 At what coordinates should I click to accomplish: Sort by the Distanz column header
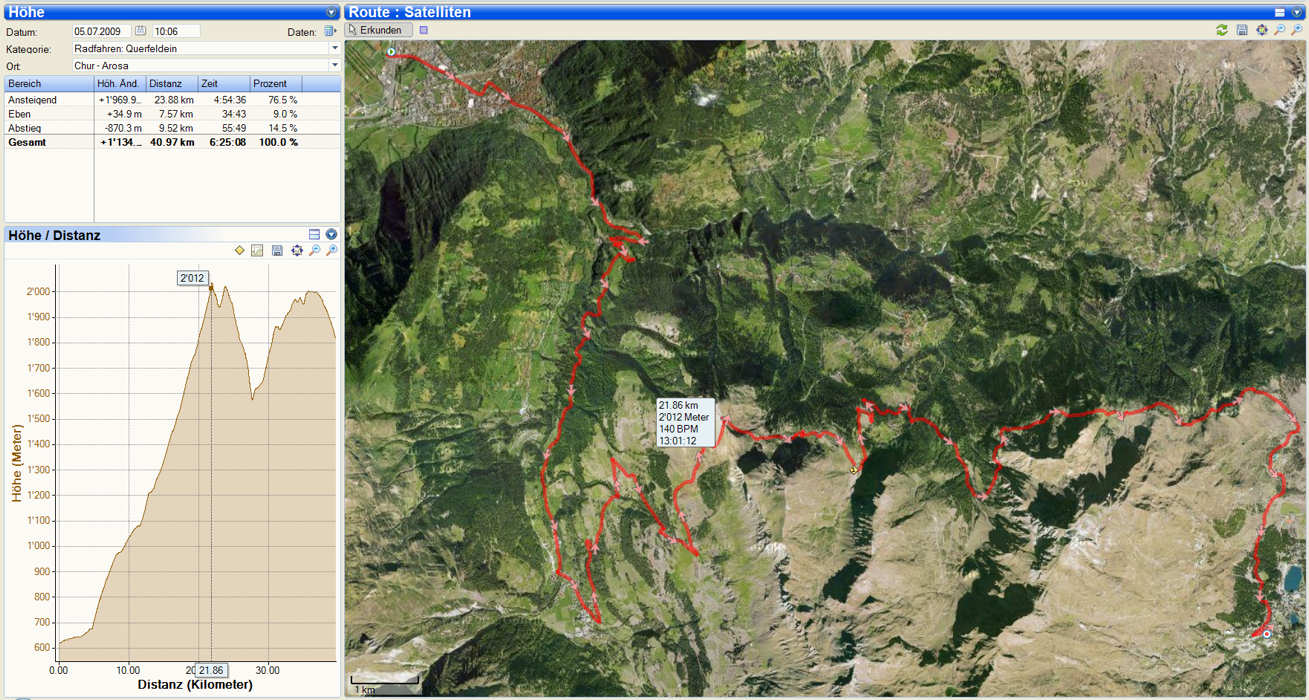(x=172, y=84)
